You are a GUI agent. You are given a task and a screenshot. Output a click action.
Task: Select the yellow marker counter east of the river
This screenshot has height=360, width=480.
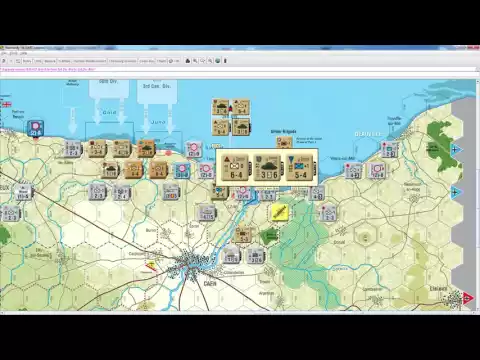279,212
